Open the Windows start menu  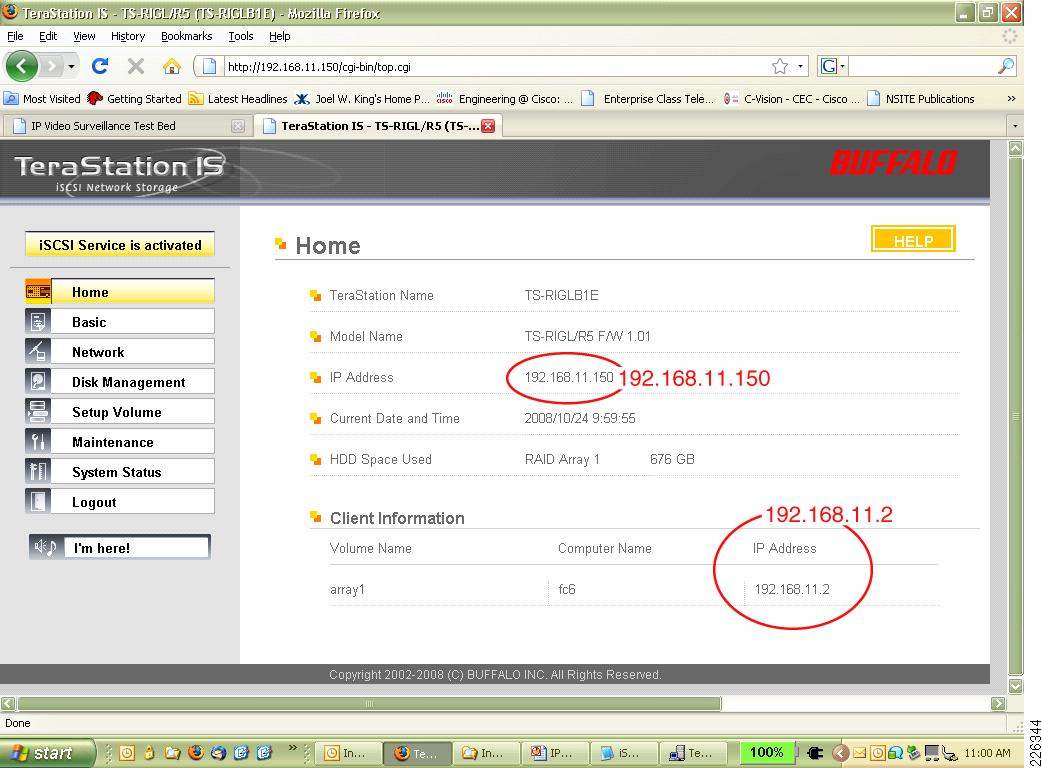pyautogui.click(x=47, y=753)
